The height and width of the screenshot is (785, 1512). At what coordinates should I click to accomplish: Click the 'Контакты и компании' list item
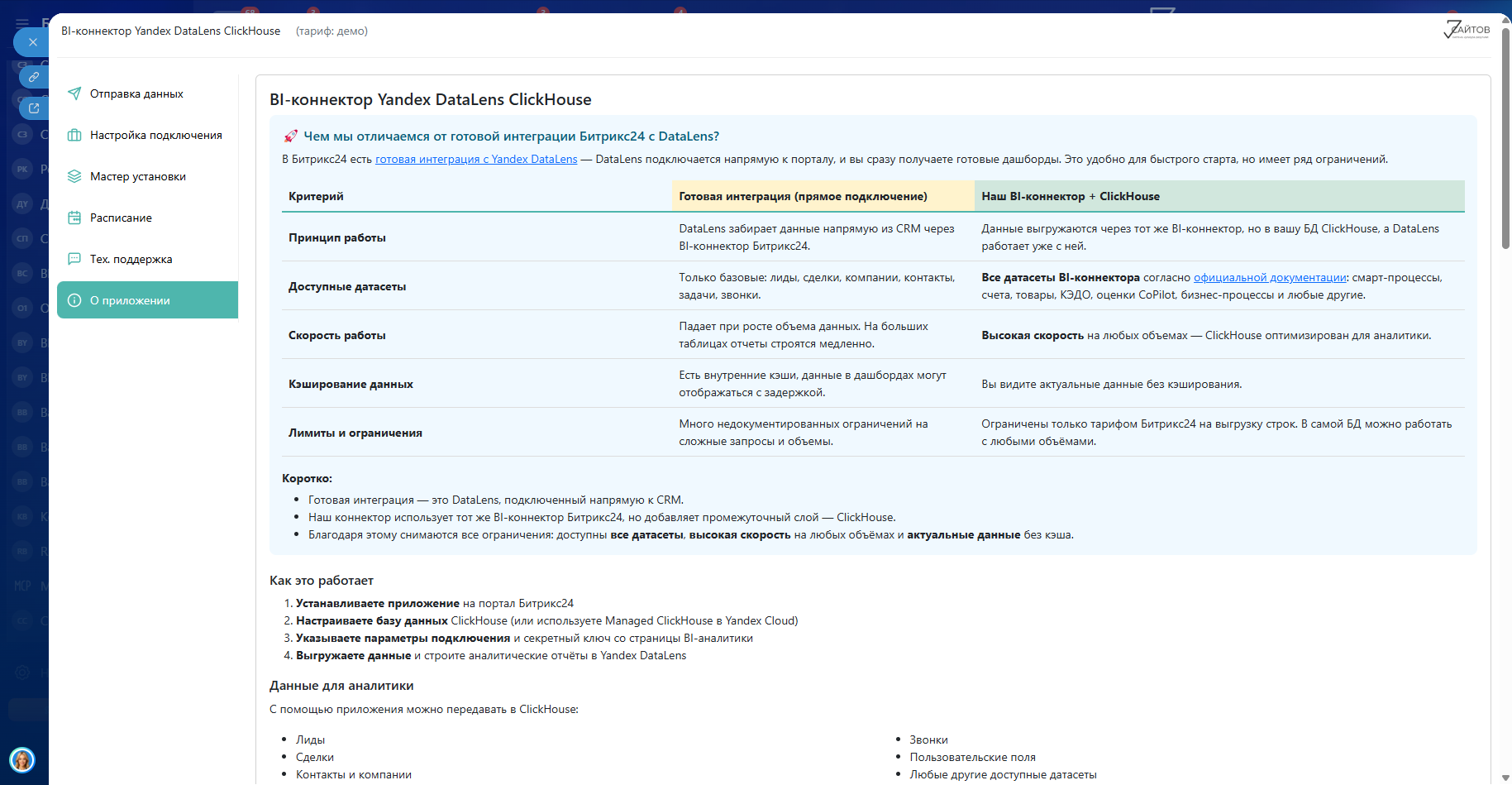(x=354, y=774)
